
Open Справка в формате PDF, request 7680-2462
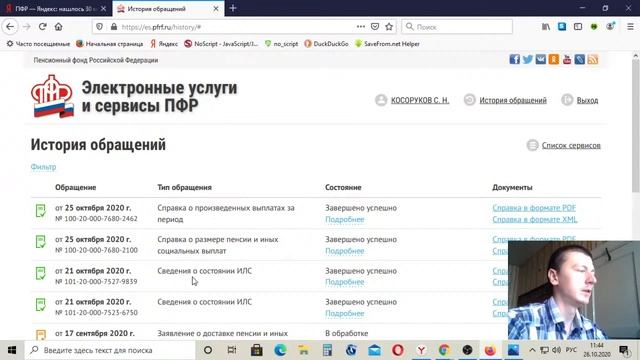pos(534,208)
